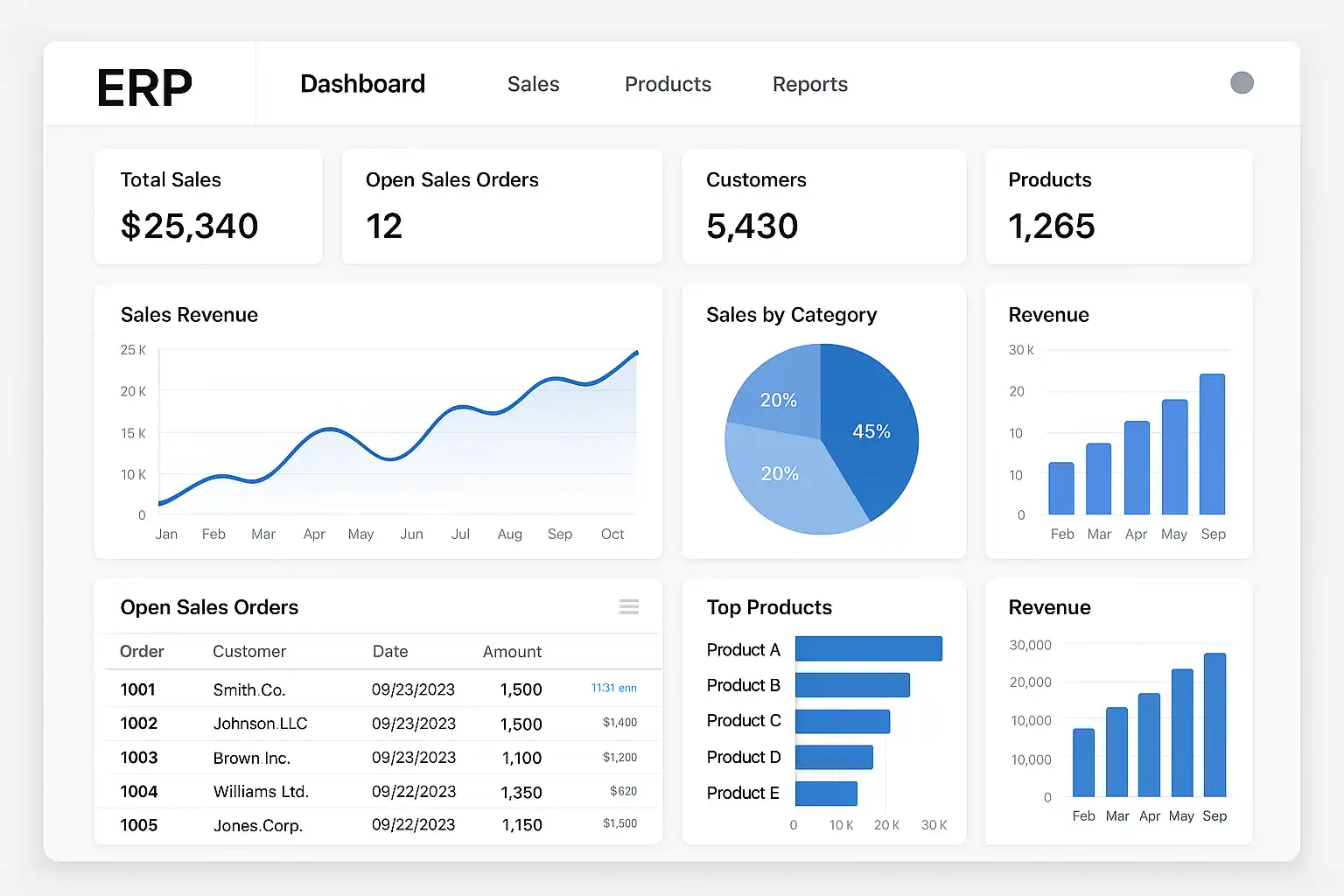Click the Feb bar in lower Revenue chart
Image resolution: width=1344 pixels, height=896 pixels.
[x=1083, y=762]
